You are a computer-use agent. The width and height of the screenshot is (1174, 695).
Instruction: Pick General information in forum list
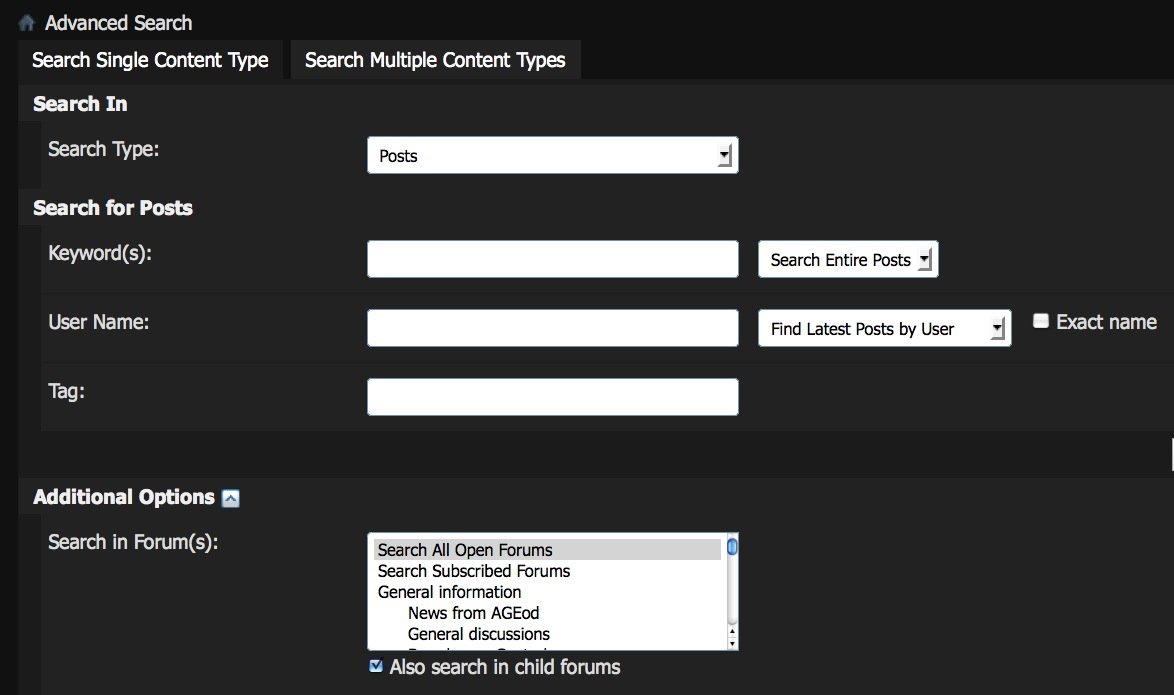click(449, 592)
